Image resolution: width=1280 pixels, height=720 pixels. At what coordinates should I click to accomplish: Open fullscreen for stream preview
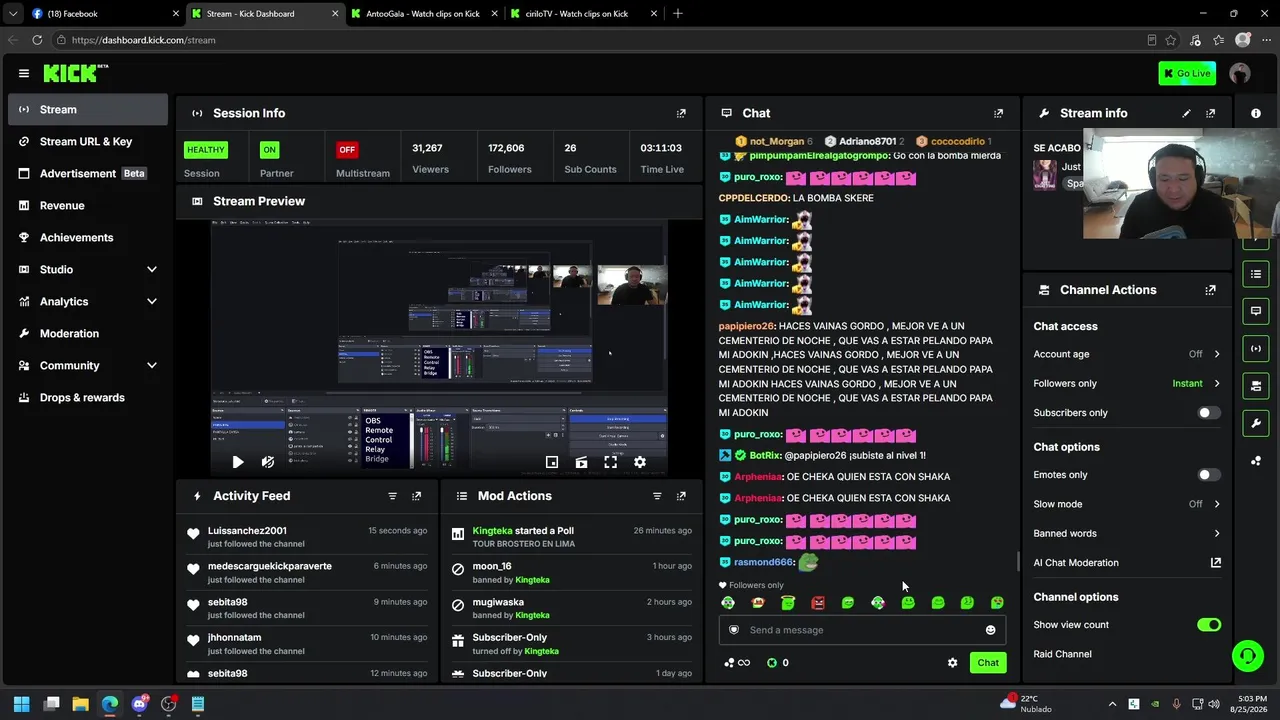click(610, 462)
